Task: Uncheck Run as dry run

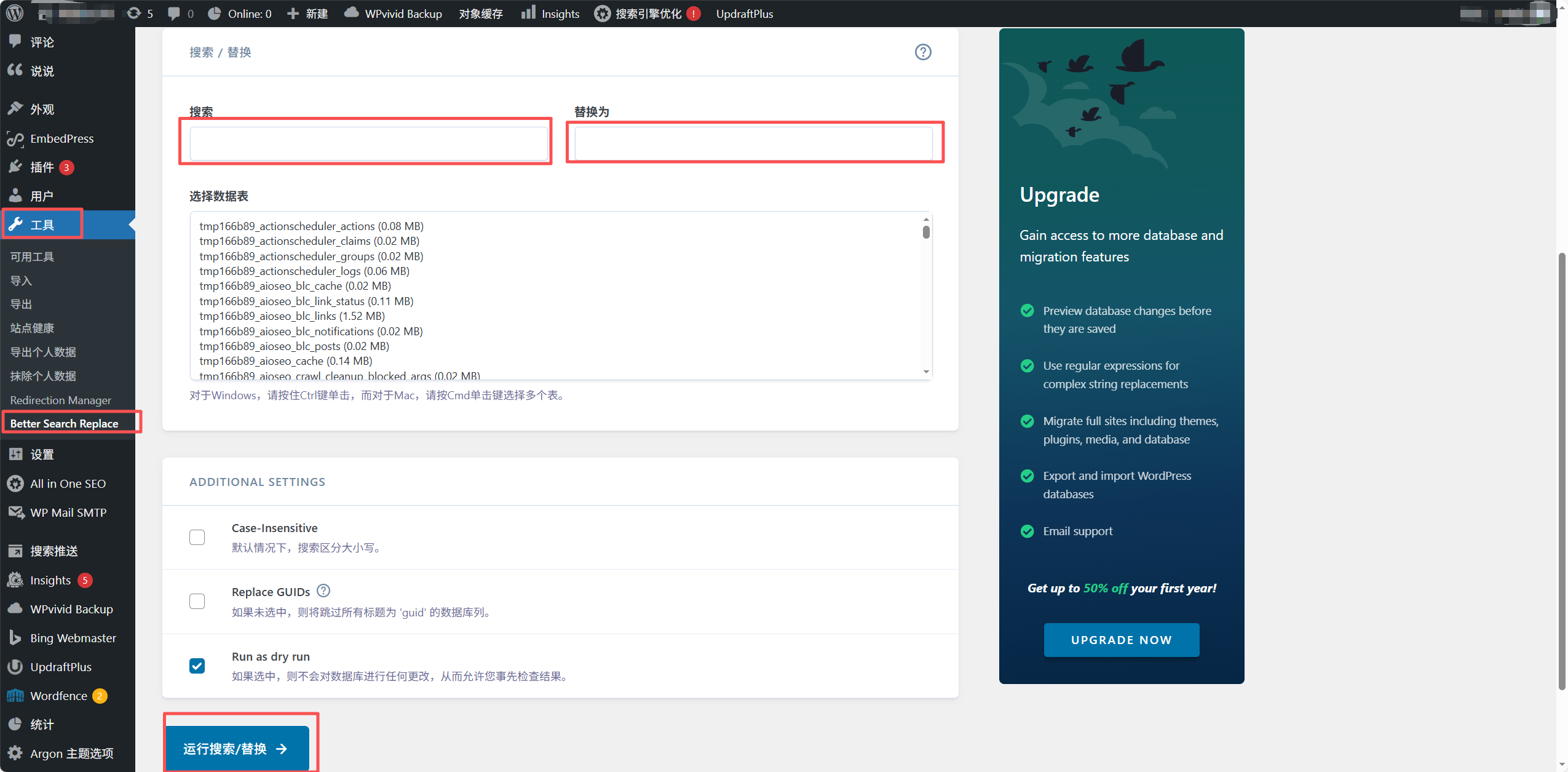Action: pyautogui.click(x=197, y=666)
